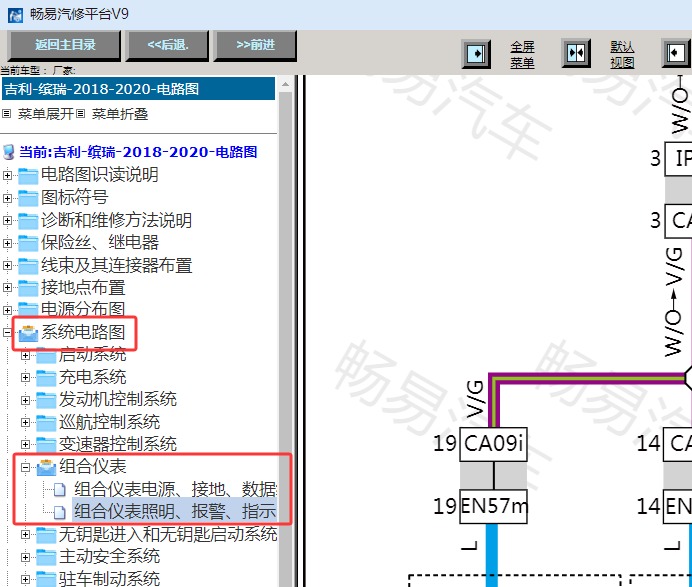Go forward with the >>前进 button
692x587 pixels.
[x=256, y=45]
